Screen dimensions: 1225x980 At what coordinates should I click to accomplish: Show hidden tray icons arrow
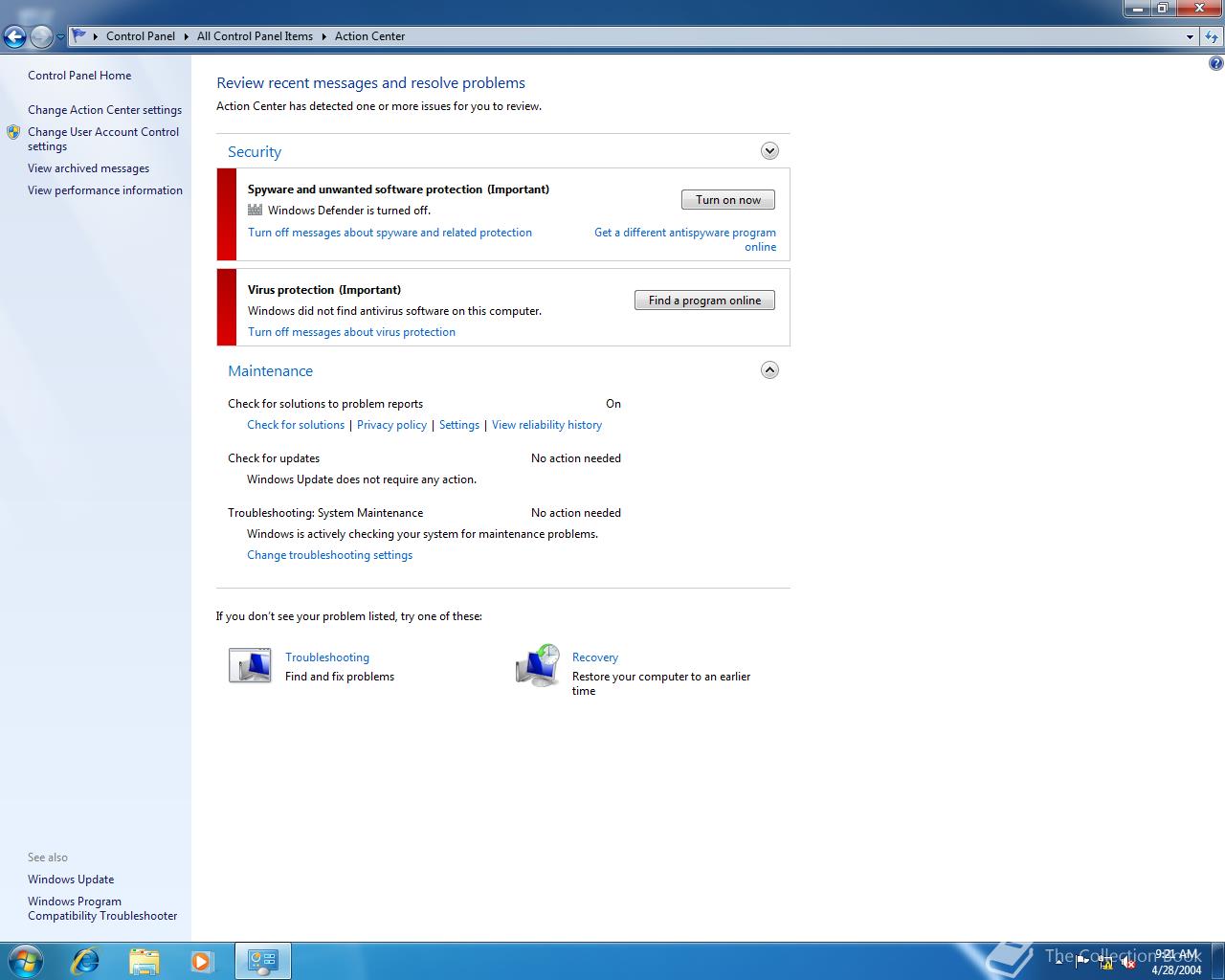click(x=1059, y=962)
